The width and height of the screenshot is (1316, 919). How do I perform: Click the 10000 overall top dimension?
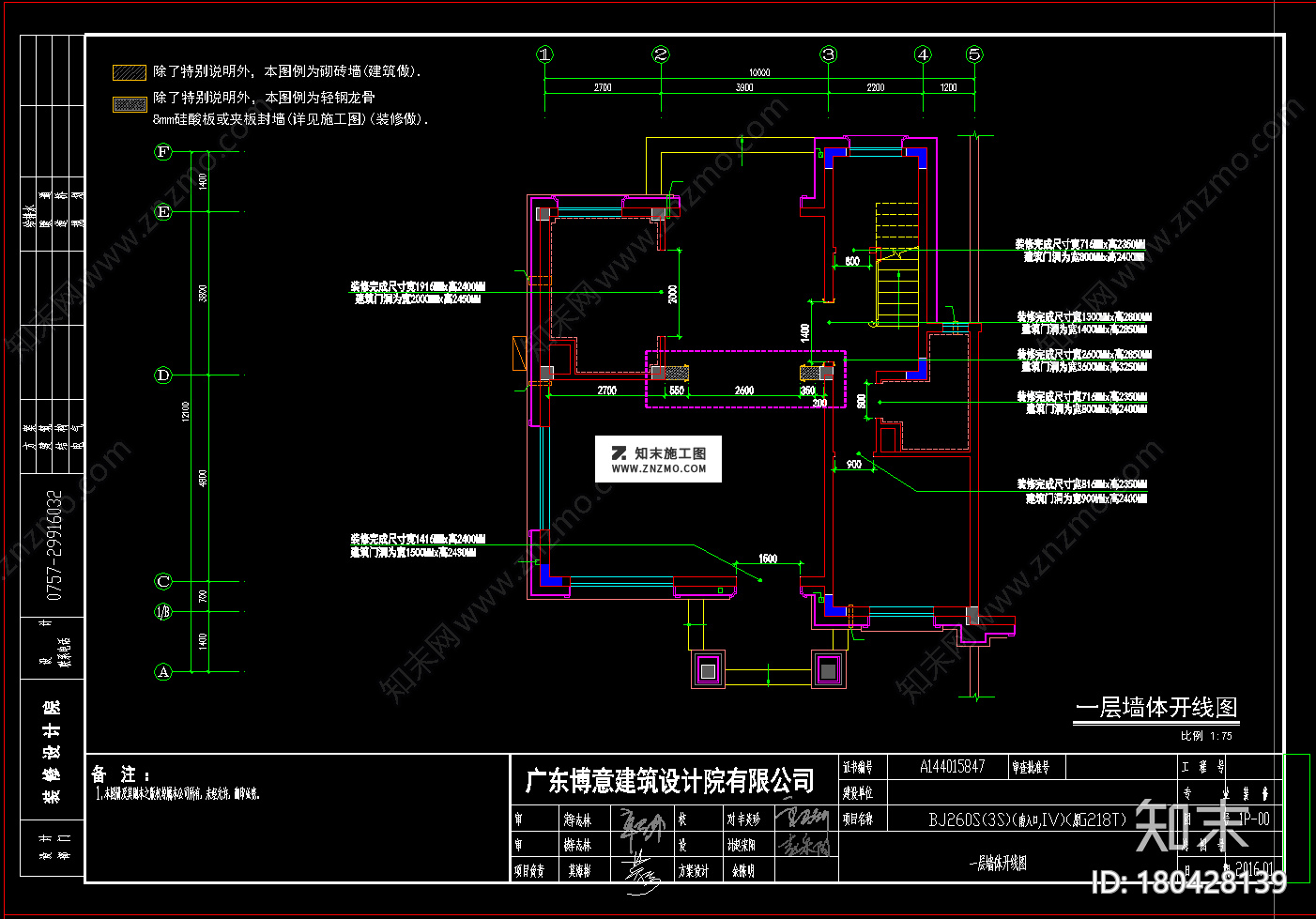pyautogui.click(x=759, y=72)
